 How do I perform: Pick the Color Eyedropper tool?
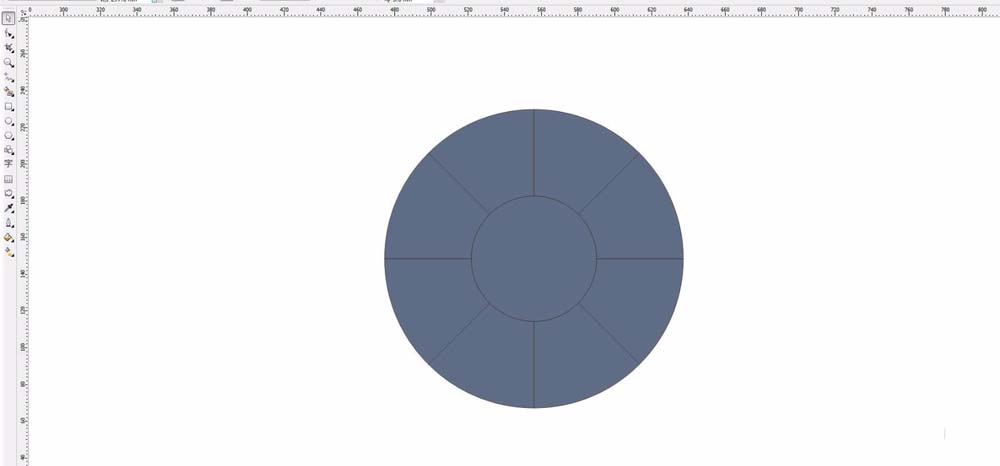tap(9, 208)
